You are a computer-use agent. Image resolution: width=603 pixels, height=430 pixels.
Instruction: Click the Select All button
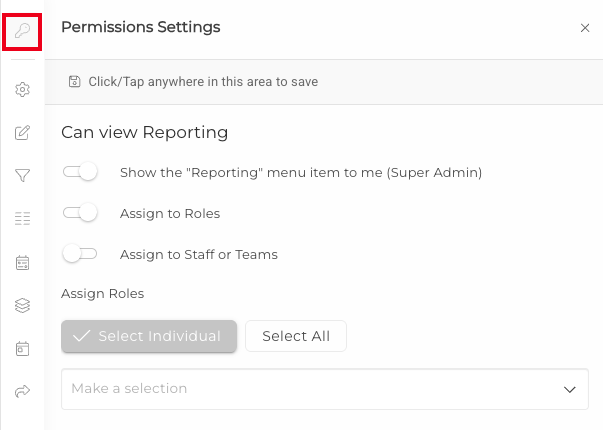(x=296, y=336)
